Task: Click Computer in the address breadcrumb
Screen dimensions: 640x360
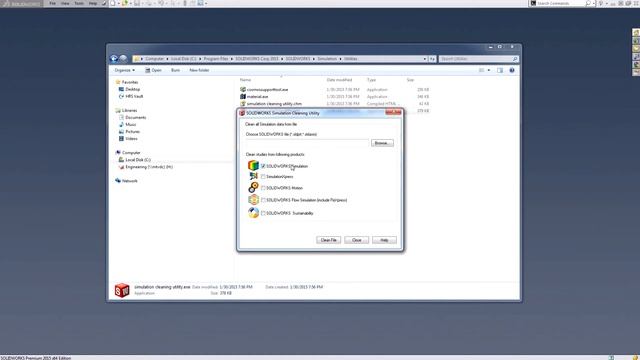Action: pos(154,59)
